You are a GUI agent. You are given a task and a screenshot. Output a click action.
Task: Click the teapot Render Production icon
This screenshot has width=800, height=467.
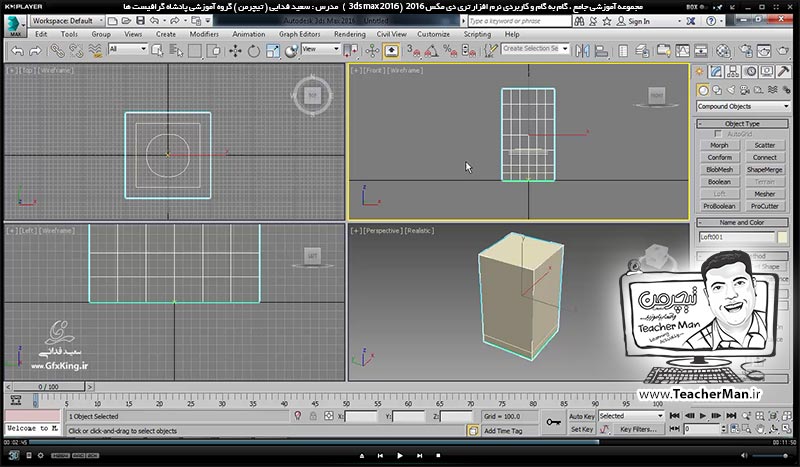pos(783,51)
